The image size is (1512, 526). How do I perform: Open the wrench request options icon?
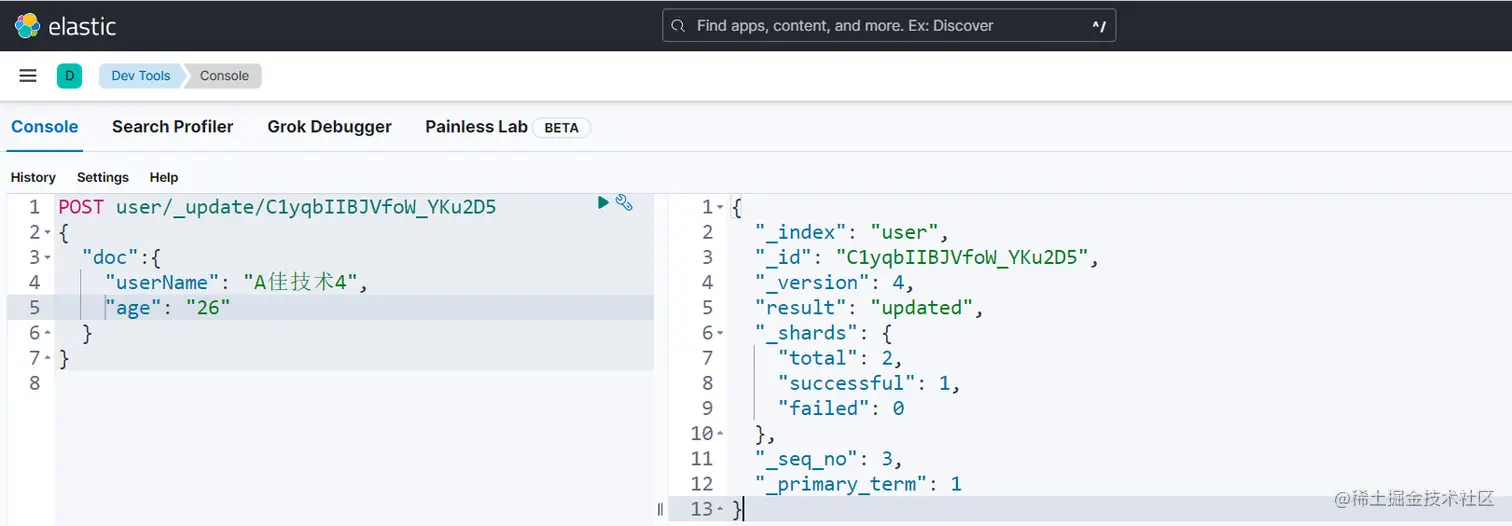(x=624, y=203)
